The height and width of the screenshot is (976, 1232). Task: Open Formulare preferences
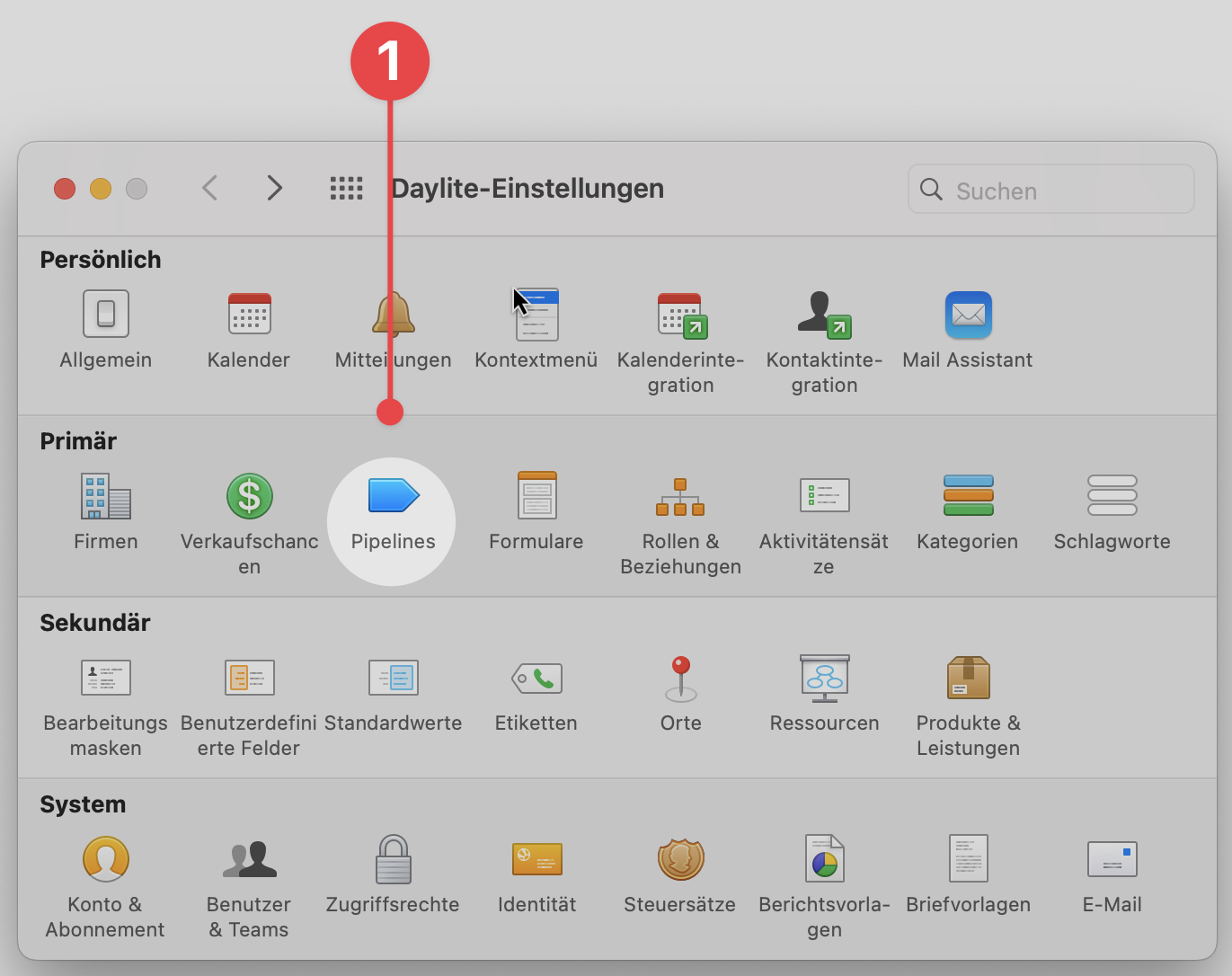pos(536,497)
